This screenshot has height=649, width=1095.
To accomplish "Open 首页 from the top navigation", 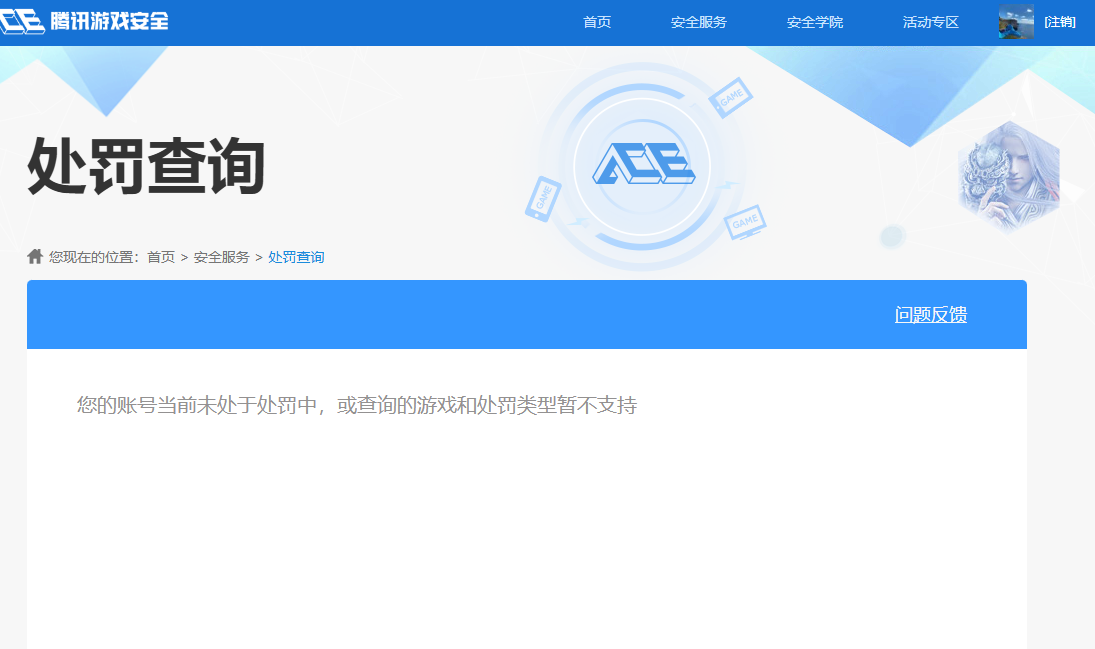I will [597, 21].
